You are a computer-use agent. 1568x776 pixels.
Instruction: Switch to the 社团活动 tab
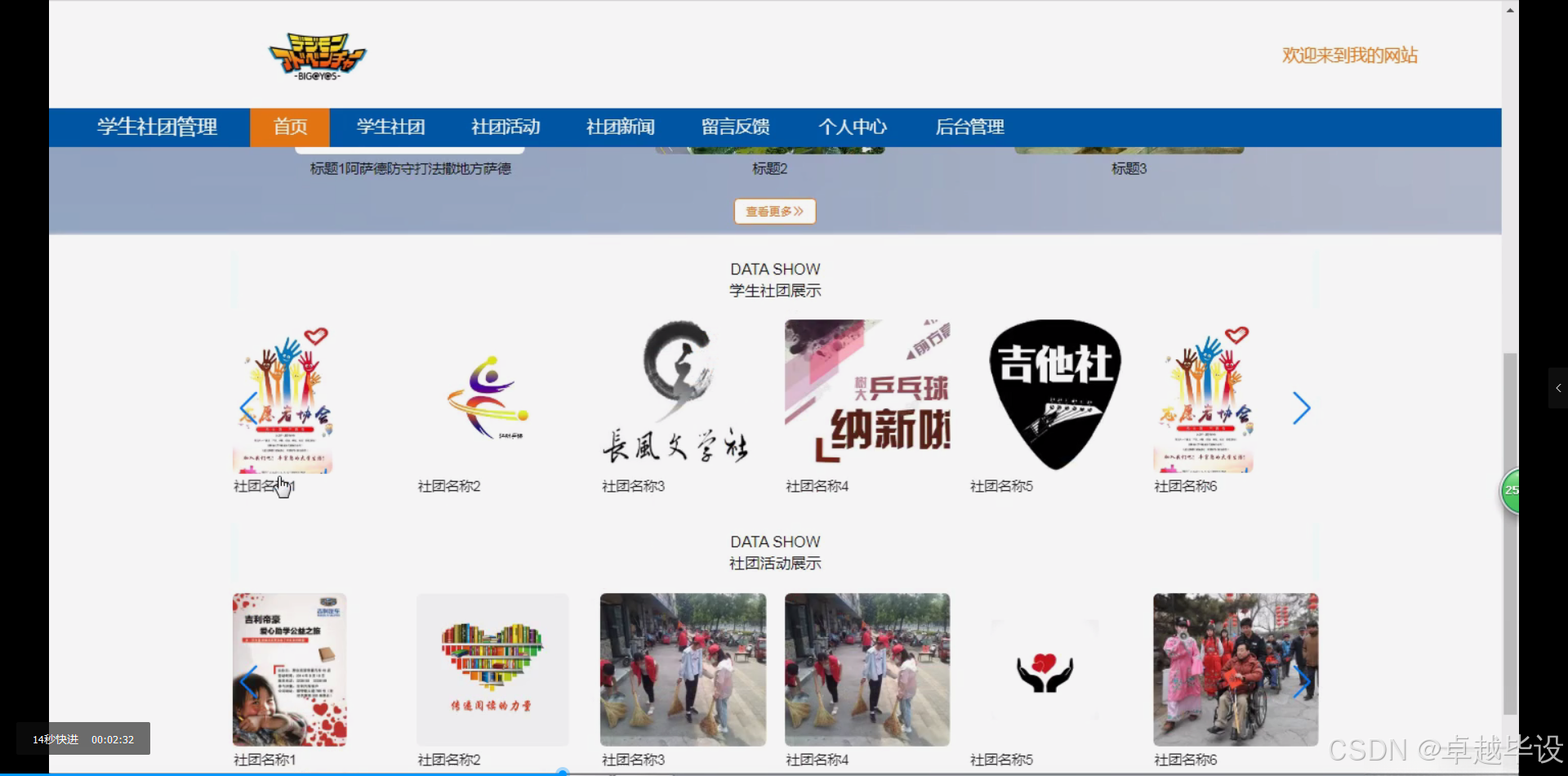505,127
